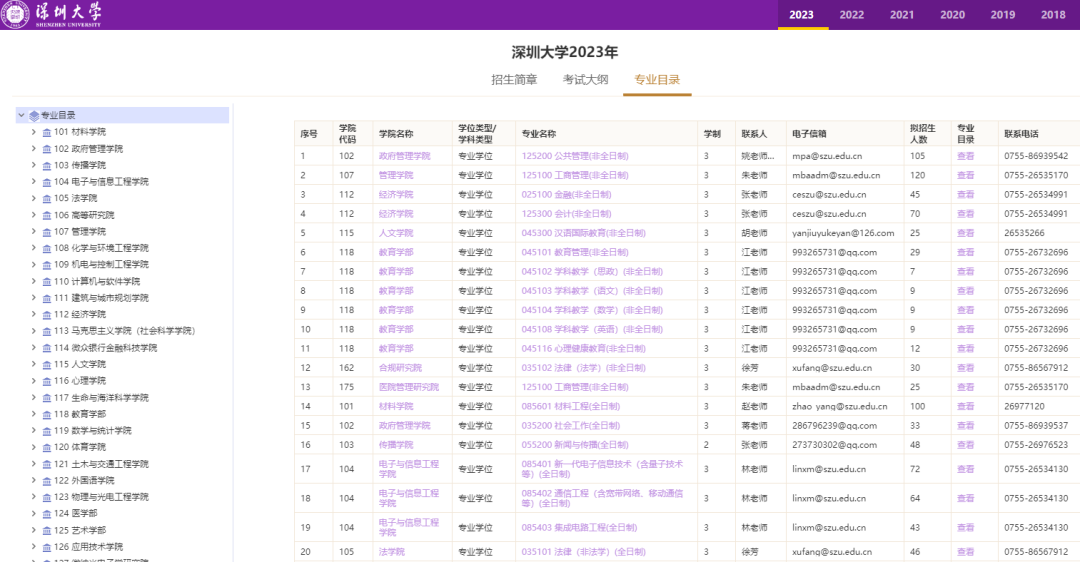1080x562 pixels.
Task: Click the building icon beside 124 医学部
Action: pyautogui.click(x=47, y=514)
